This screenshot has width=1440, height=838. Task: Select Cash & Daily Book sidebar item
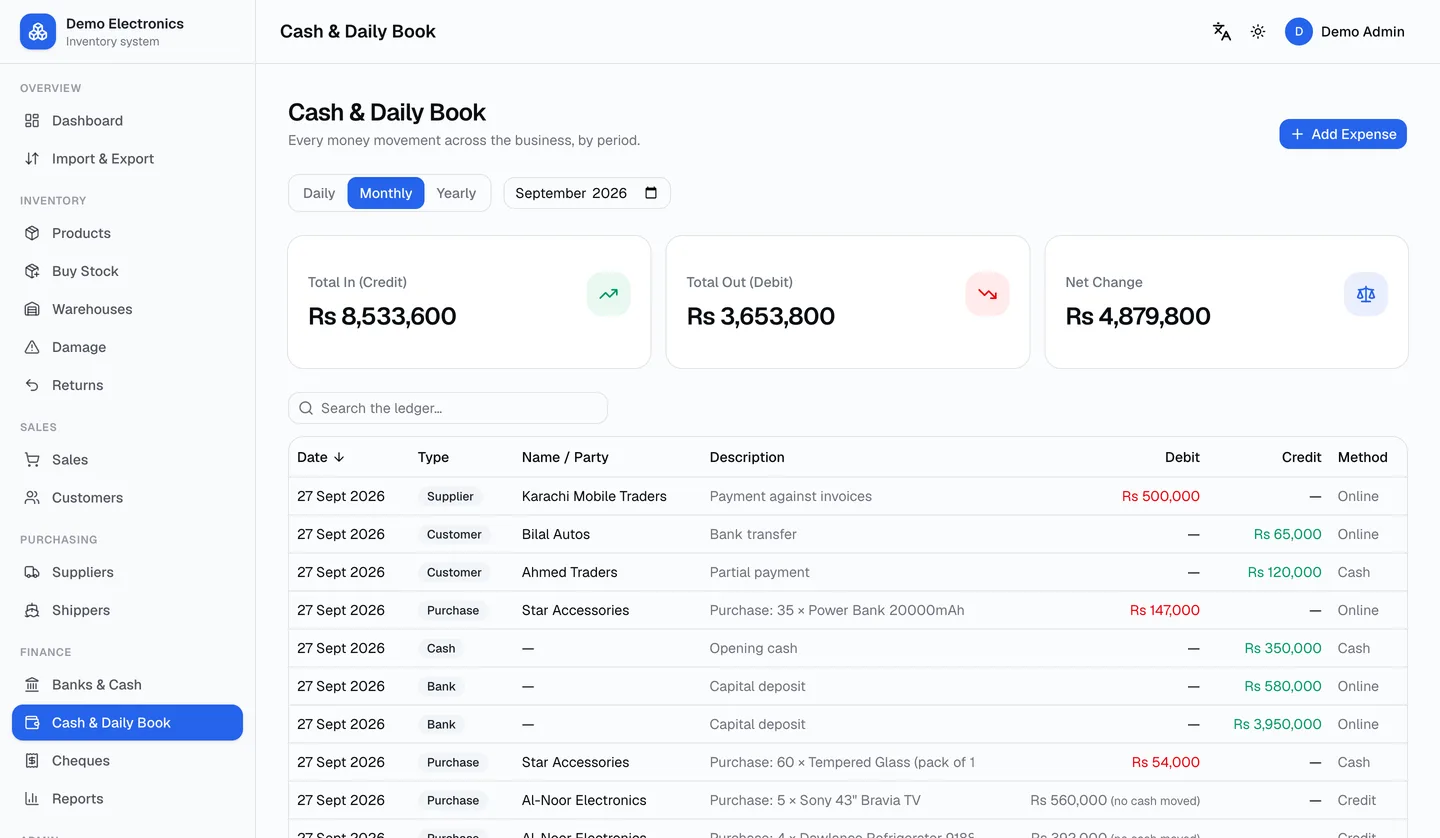127,723
